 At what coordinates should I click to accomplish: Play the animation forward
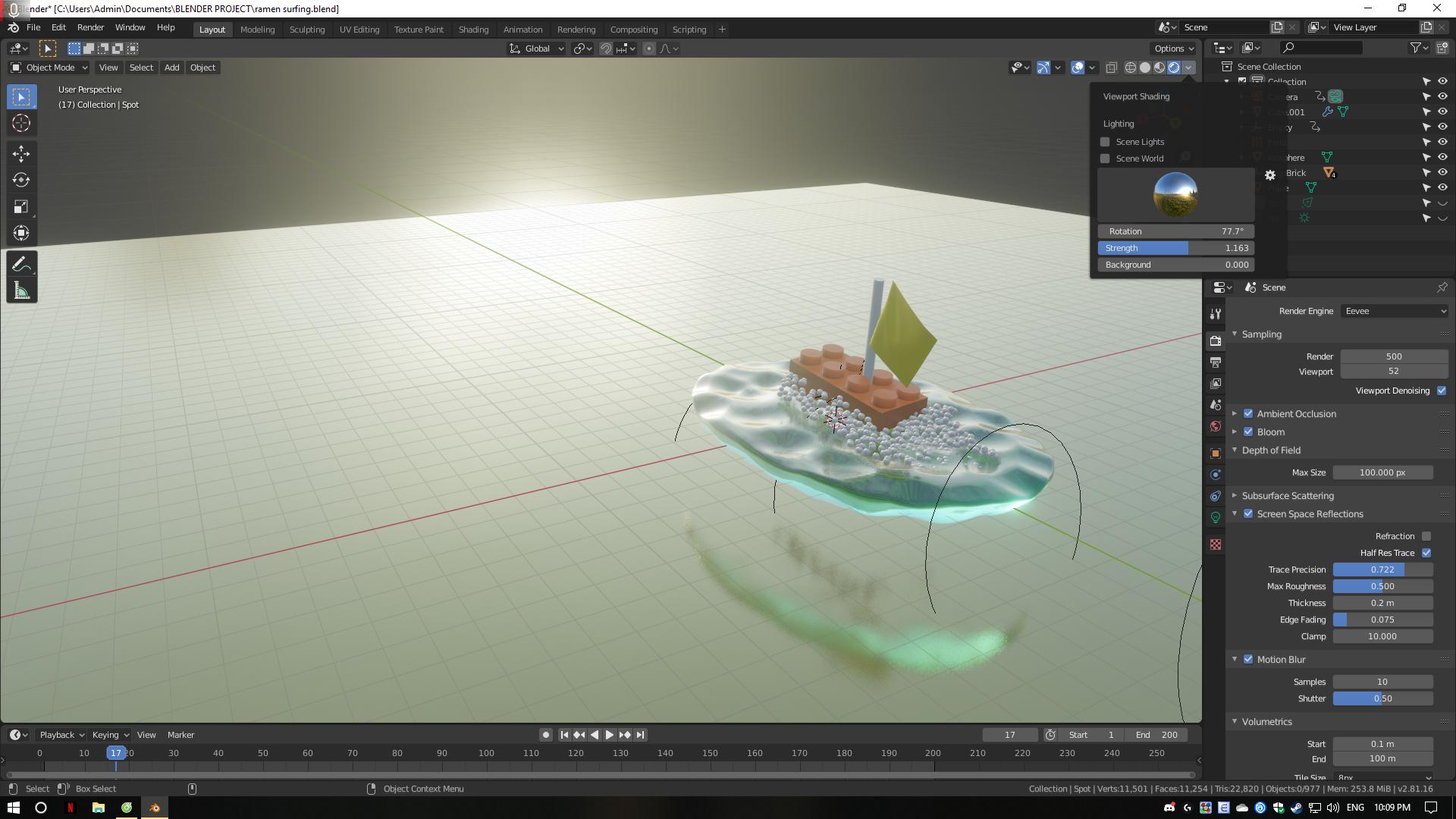pos(609,735)
